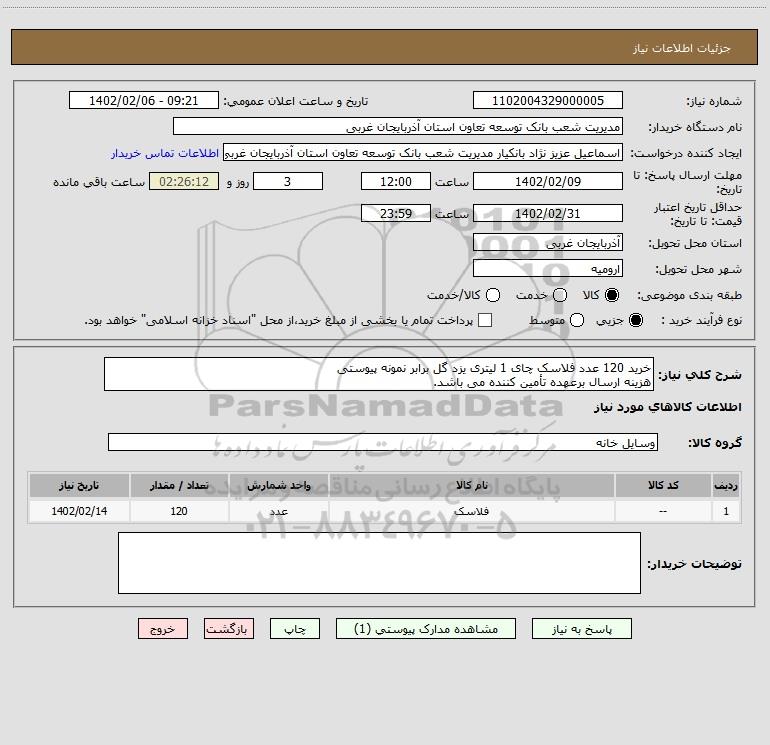Click the ایجاد کننده درخواست field
770x745 pixels.
tap(423, 152)
